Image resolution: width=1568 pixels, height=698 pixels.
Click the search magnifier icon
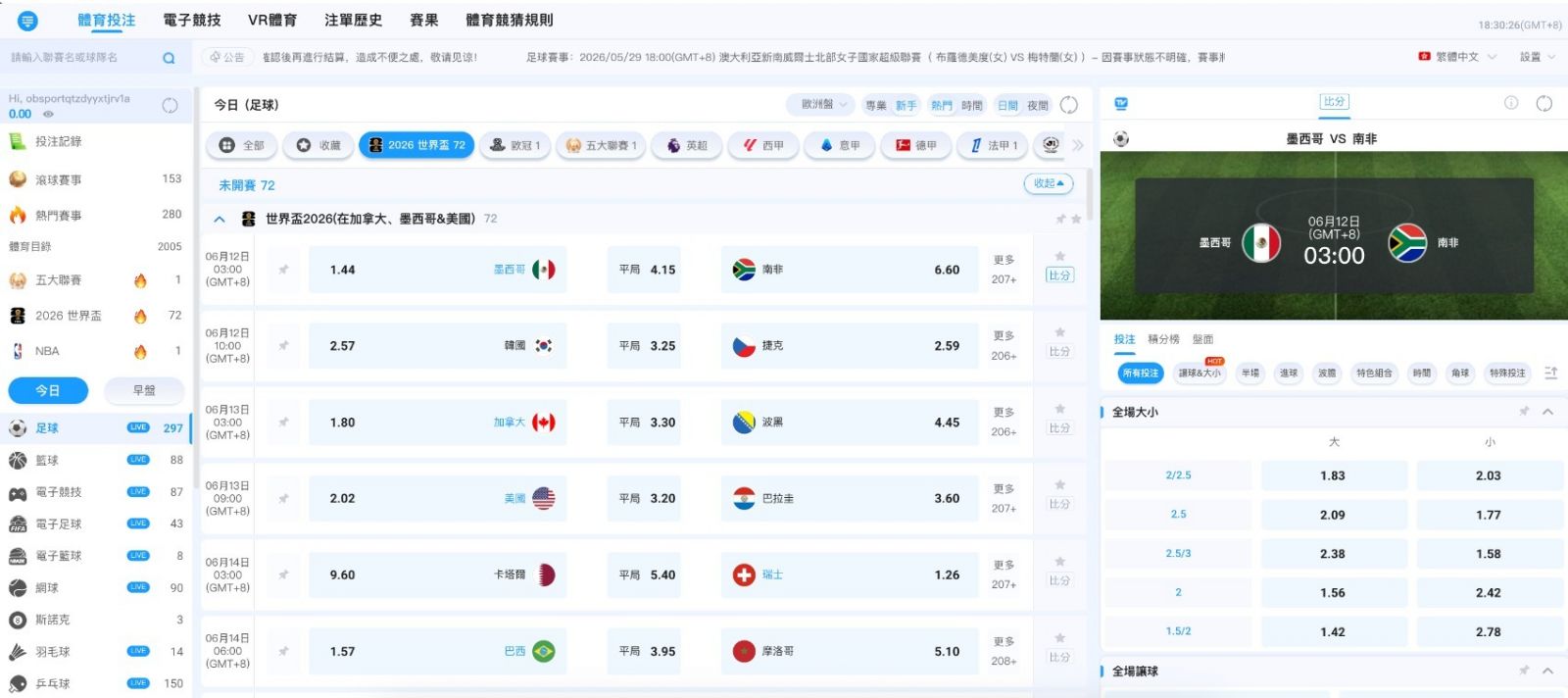point(169,58)
